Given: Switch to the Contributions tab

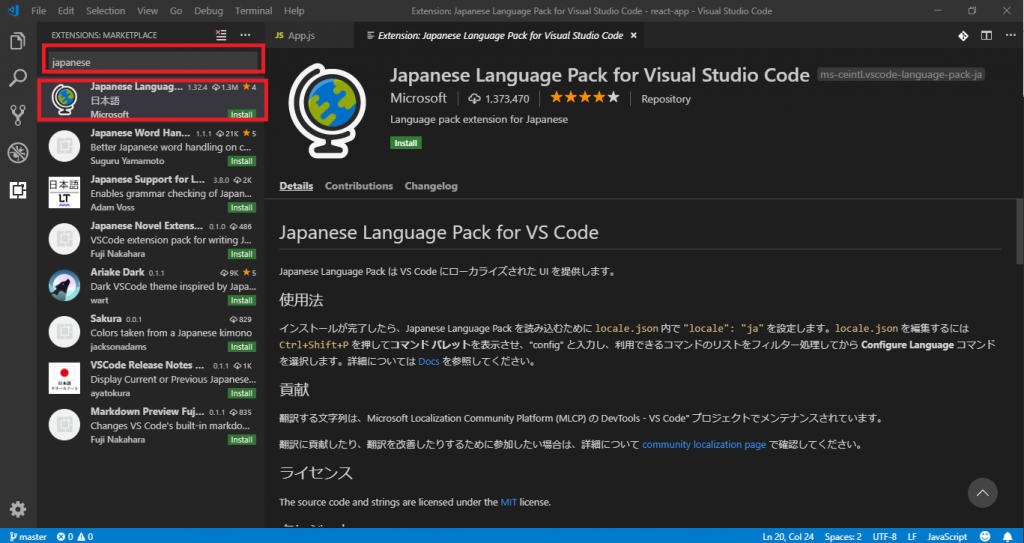Looking at the screenshot, I should [359, 186].
